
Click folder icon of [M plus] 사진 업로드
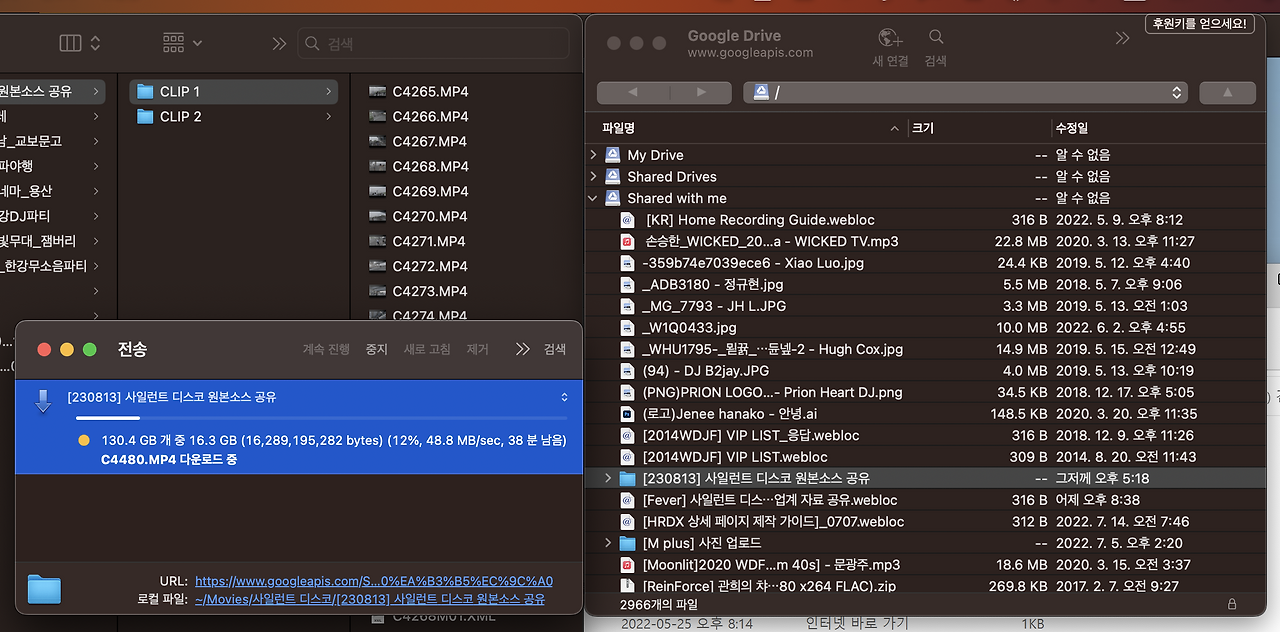pos(627,543)
